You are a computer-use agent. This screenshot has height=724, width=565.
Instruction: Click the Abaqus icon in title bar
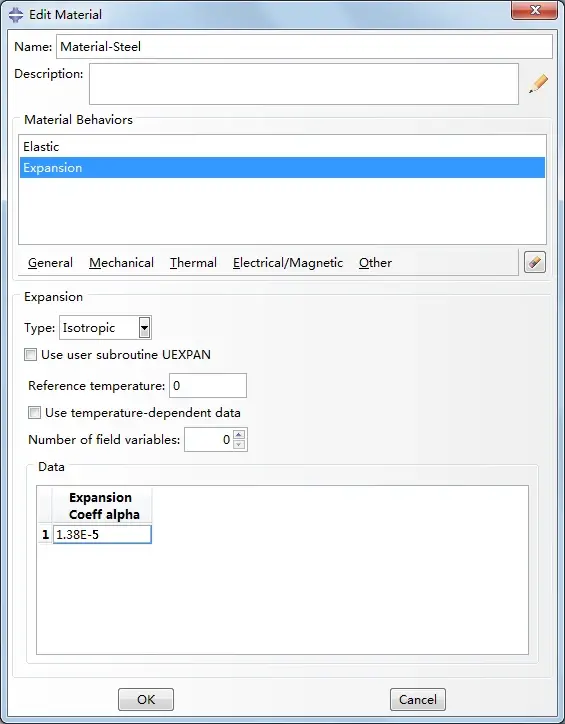[x=15, y=14]
